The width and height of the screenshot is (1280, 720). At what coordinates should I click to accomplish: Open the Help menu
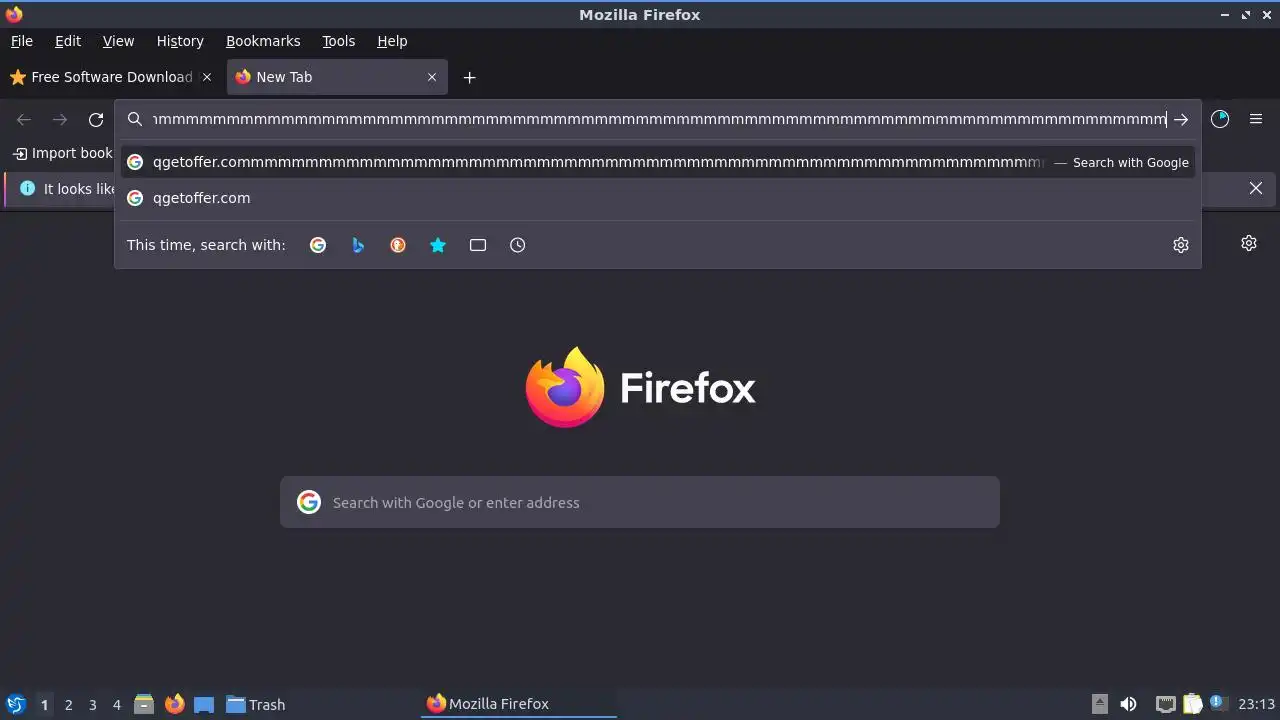pos(392,41)
